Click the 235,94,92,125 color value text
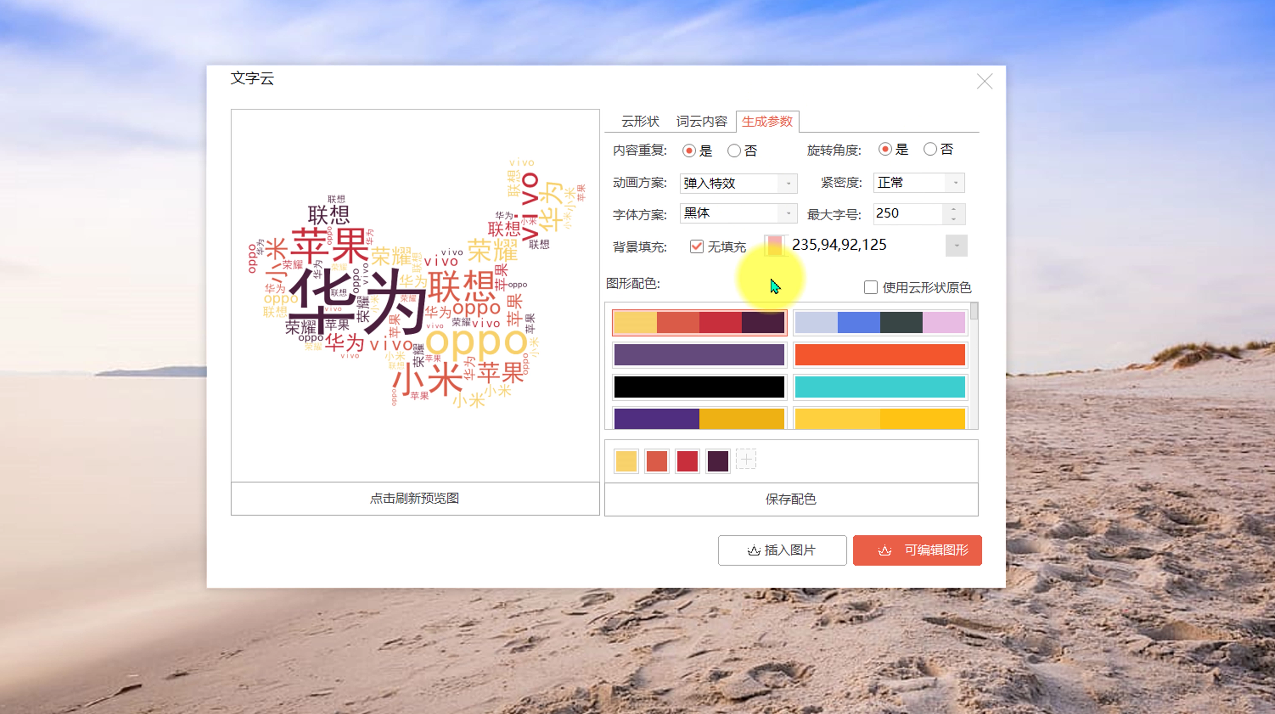The image size is (1275, 714). pyautogui.click(x=839, y=245)
